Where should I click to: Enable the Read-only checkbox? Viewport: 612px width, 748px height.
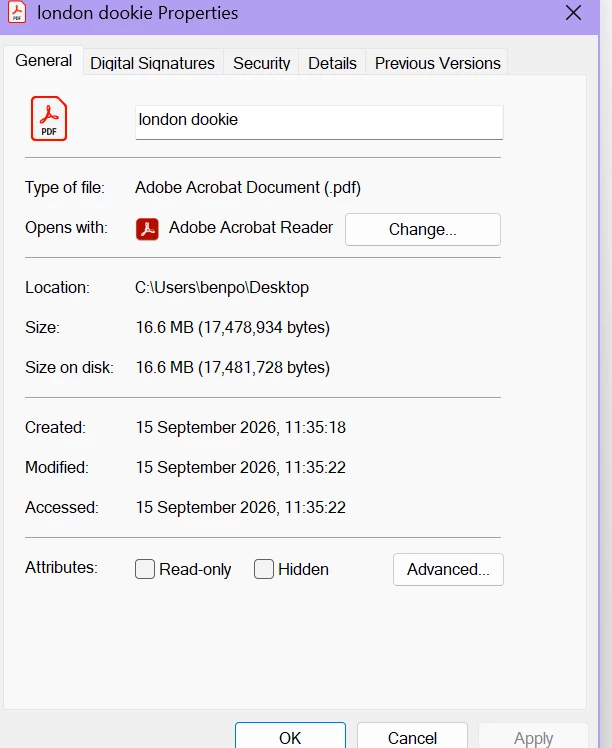click(145, 569)
